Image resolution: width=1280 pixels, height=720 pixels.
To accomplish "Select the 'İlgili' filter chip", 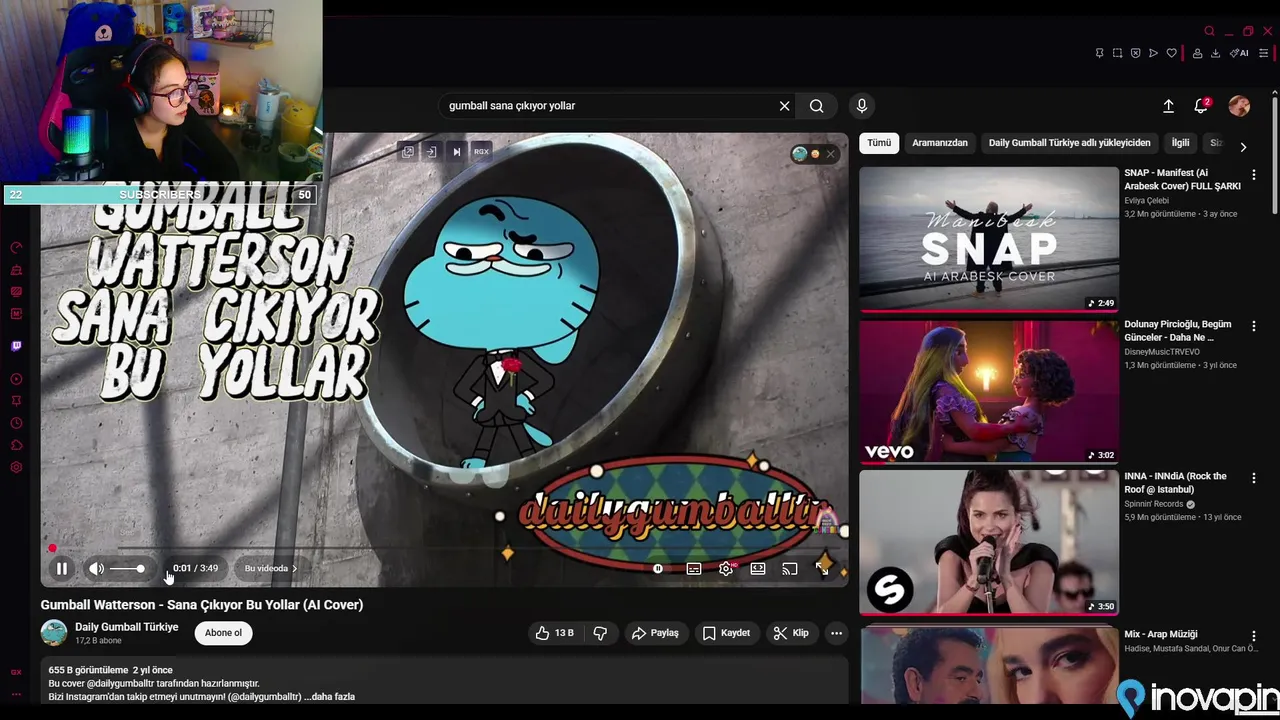I will point(1181,143).
